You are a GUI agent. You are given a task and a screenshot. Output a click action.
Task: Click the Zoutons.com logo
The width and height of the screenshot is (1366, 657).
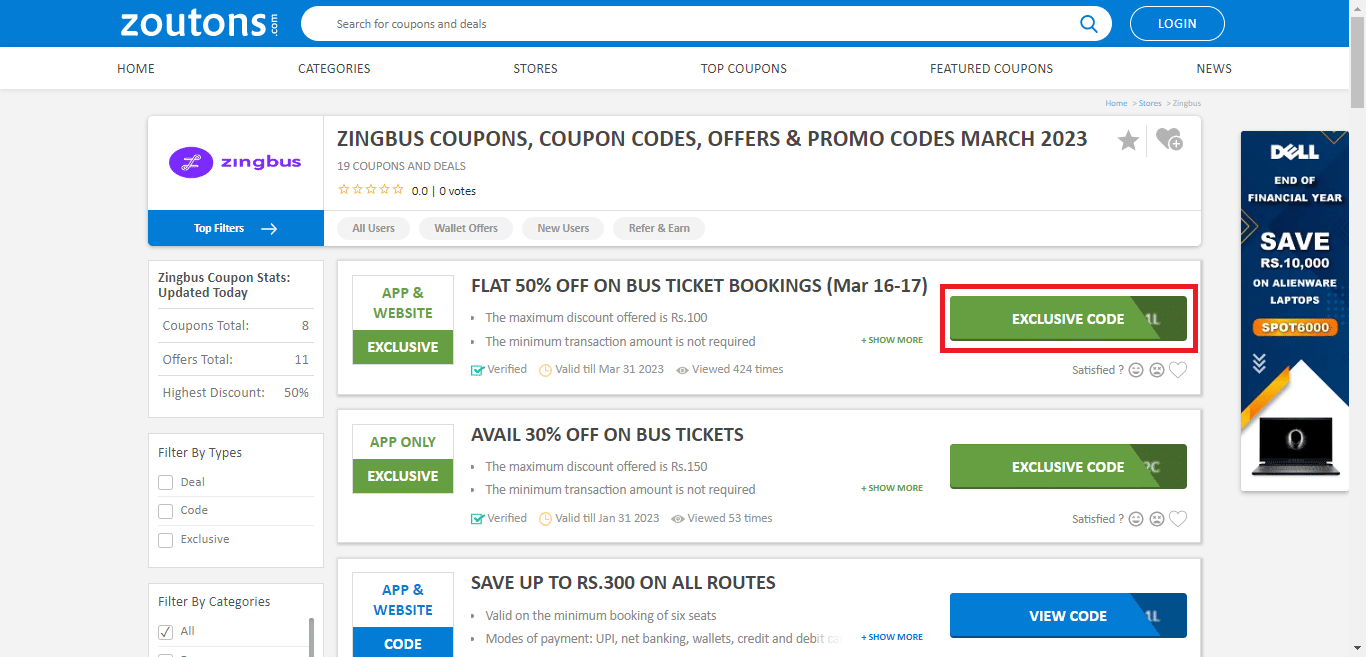(197, 22)
